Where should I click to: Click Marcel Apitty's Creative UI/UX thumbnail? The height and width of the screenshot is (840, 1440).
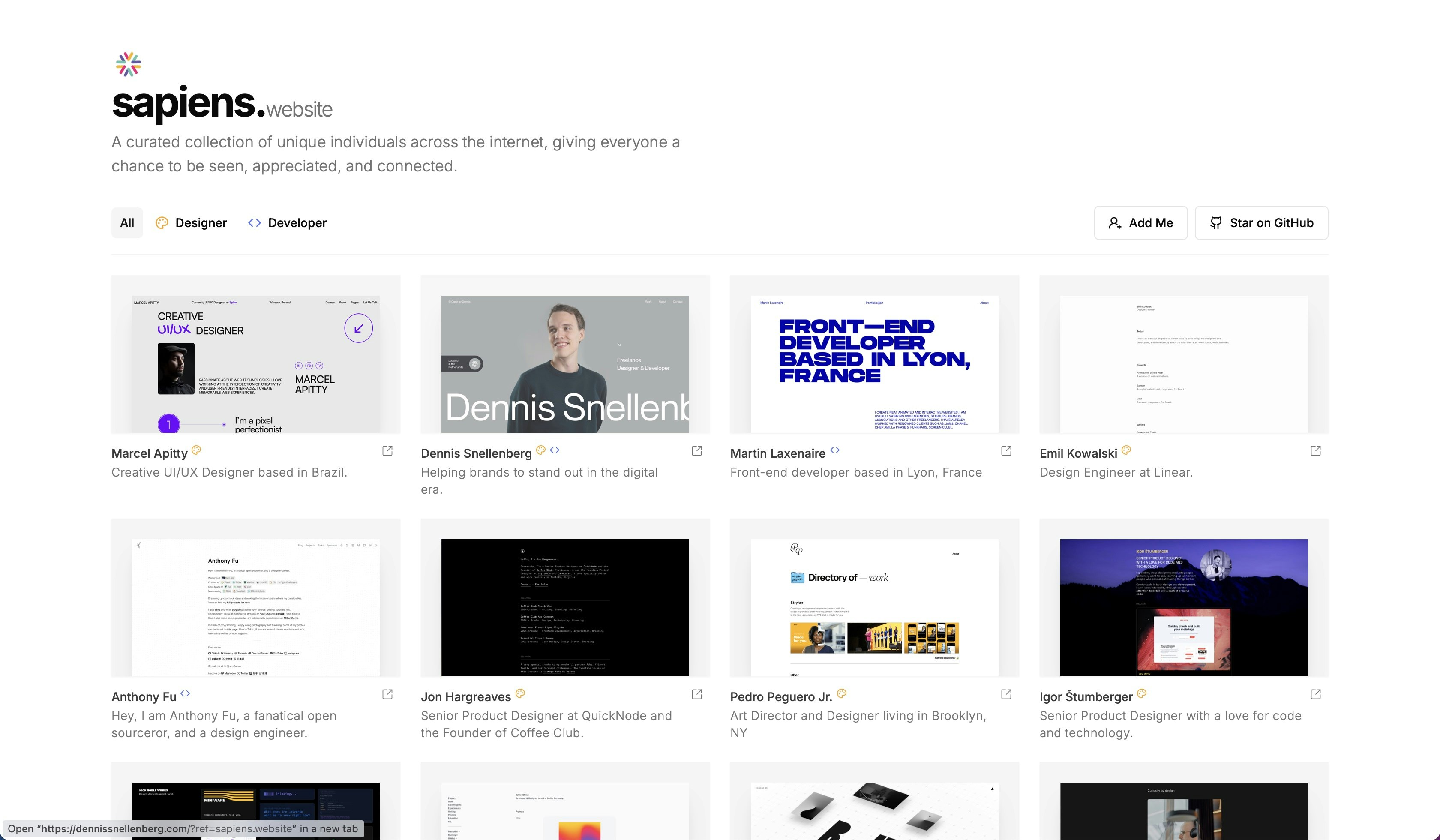[x=255, y=363]
